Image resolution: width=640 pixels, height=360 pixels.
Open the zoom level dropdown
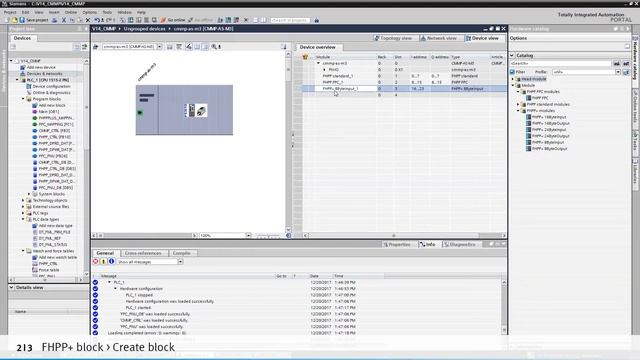coord(248,236)
